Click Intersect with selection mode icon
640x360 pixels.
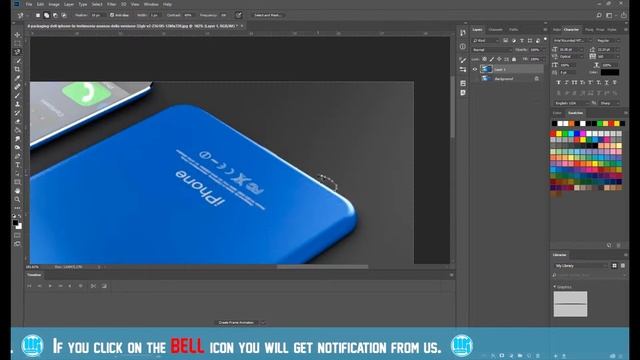pyautogui.click(x=64, y=15)
